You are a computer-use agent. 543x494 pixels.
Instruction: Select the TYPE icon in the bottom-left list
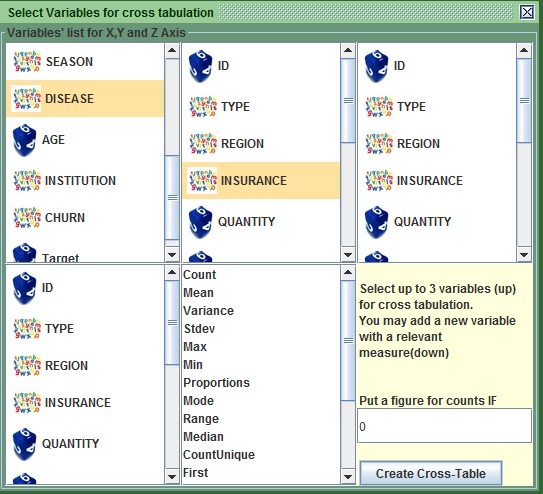coord(27,329)
